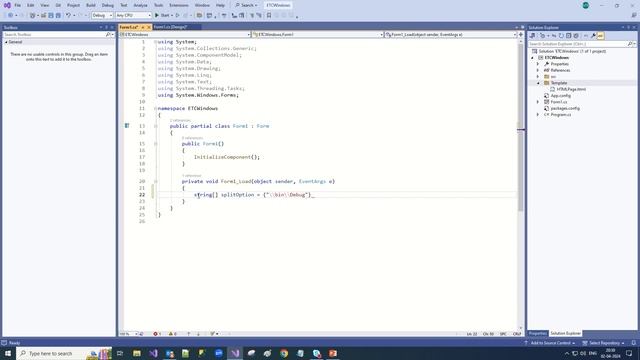Click the error count indicator in editor status
This screenshot has height=360, width=640.
[x=157, y=334]
